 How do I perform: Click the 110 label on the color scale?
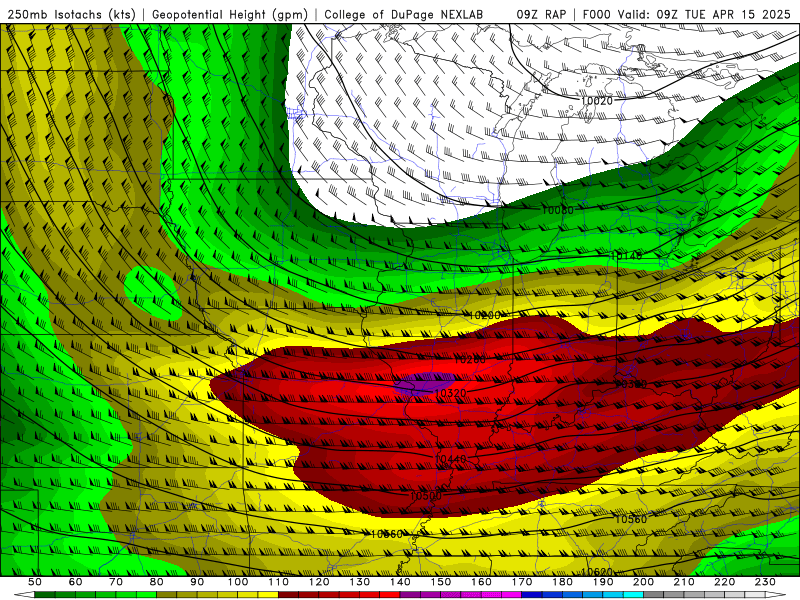click(279, 582)
